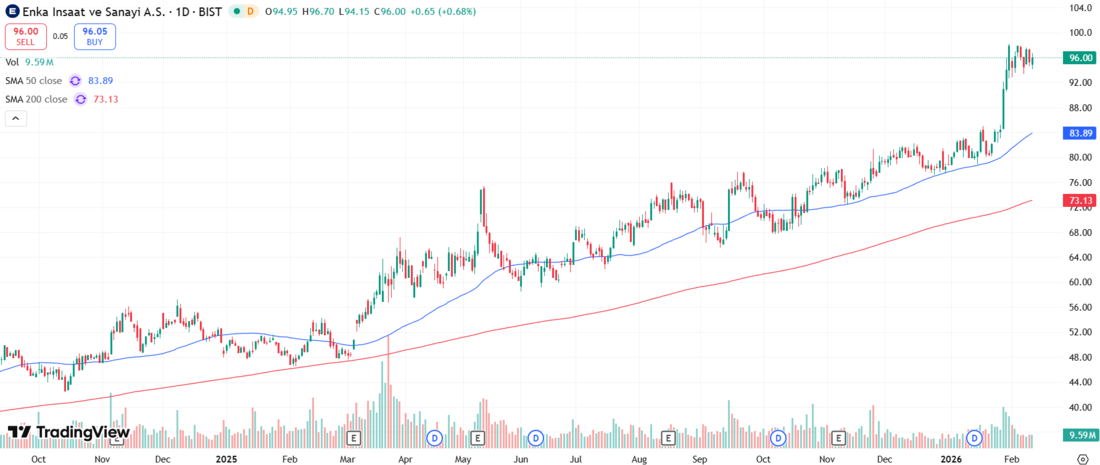Click the dividend D marker near June
The height and width of the screenshot is (465, 1100).
click(x=535, y=438)
